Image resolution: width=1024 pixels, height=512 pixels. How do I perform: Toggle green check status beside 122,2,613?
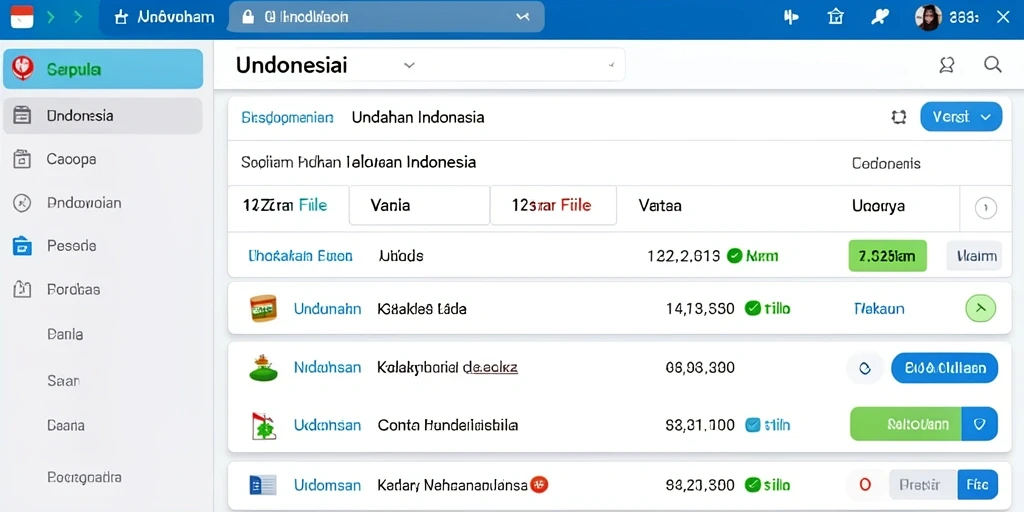click(735, 256)
